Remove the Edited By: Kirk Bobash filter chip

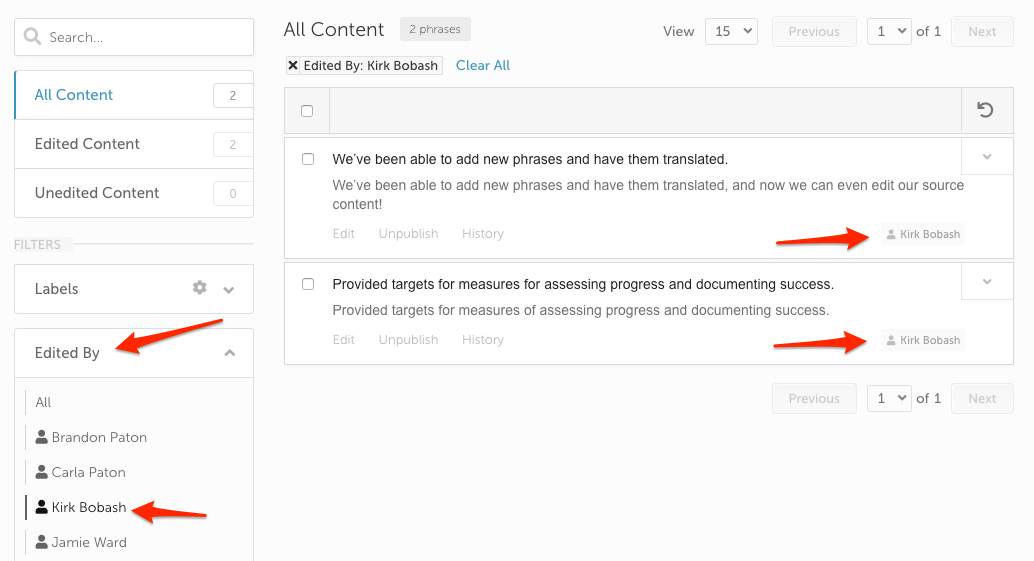click(293, 65)
